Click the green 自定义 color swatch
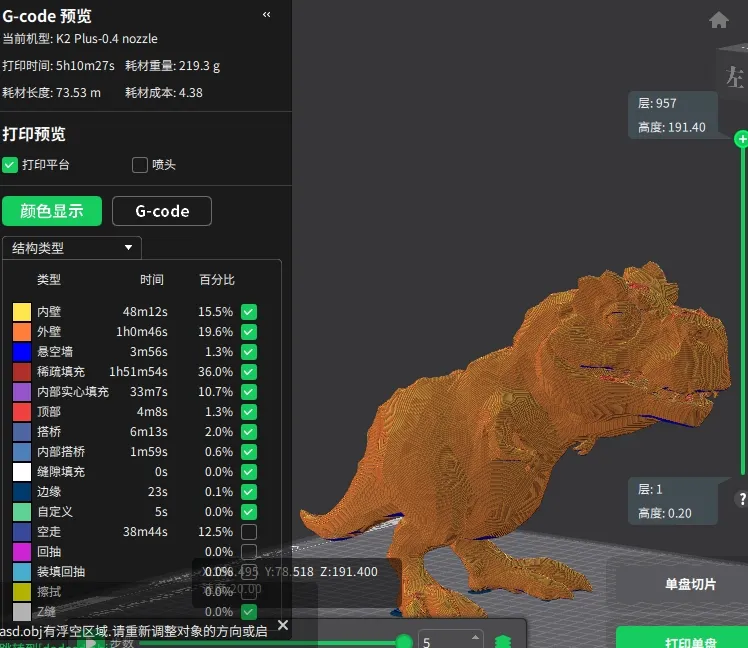 tap(22, 512)
